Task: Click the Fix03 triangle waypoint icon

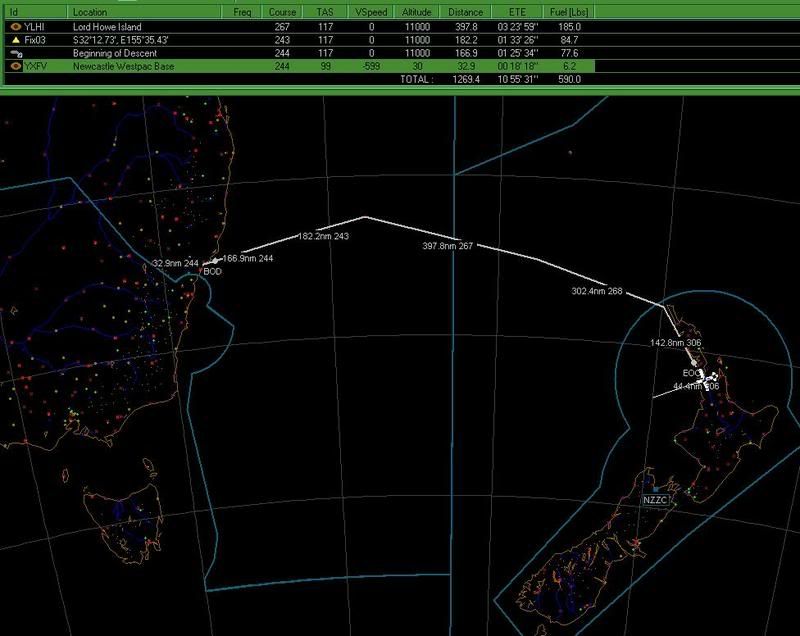Action: click(x=15, y=39)
